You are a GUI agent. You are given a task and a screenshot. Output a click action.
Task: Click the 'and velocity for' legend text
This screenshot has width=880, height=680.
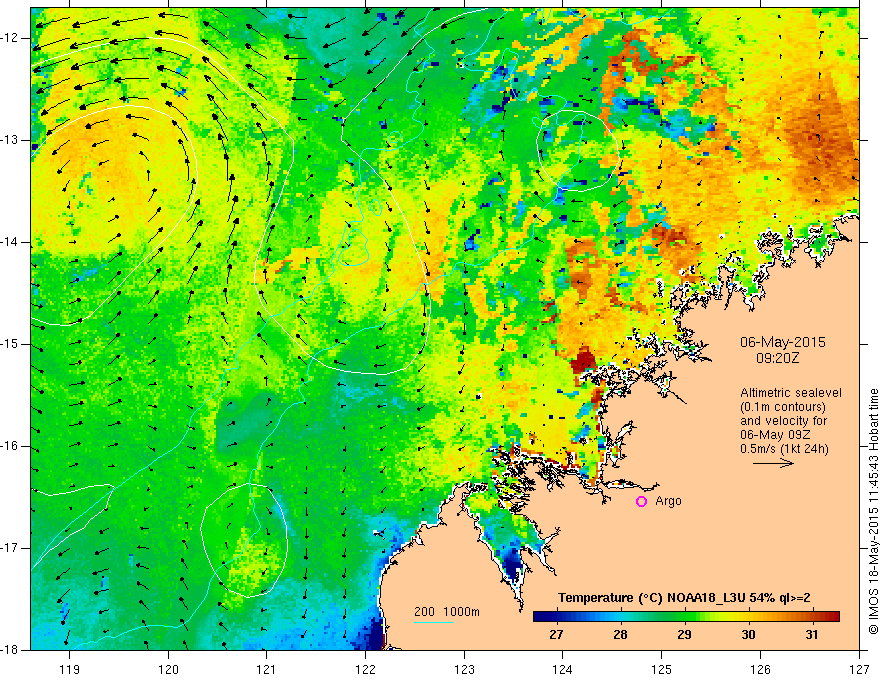(783, 421)
